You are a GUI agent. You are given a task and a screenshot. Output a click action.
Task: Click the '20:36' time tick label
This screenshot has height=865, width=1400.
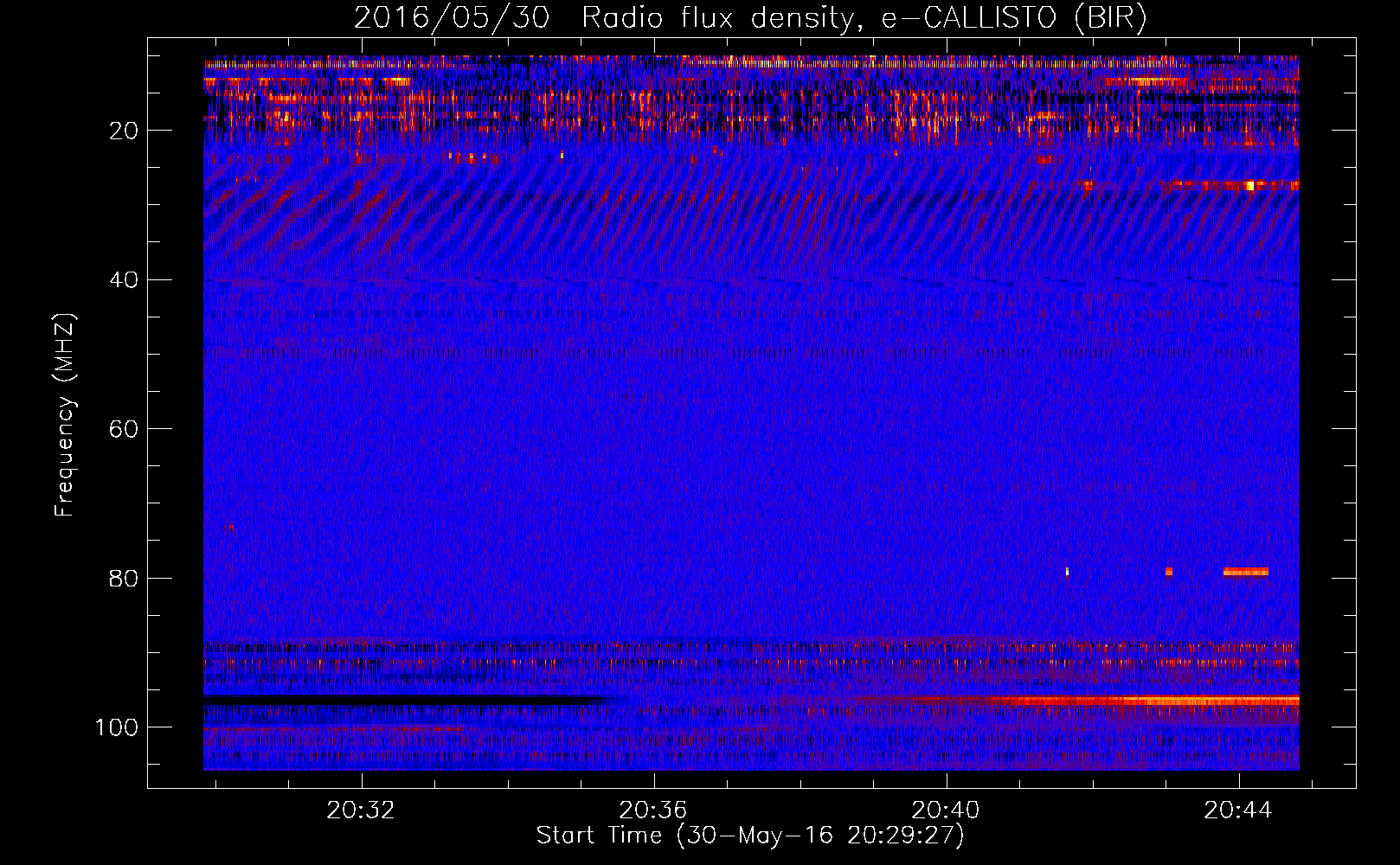pyautogui.click(x=653, y=810)
